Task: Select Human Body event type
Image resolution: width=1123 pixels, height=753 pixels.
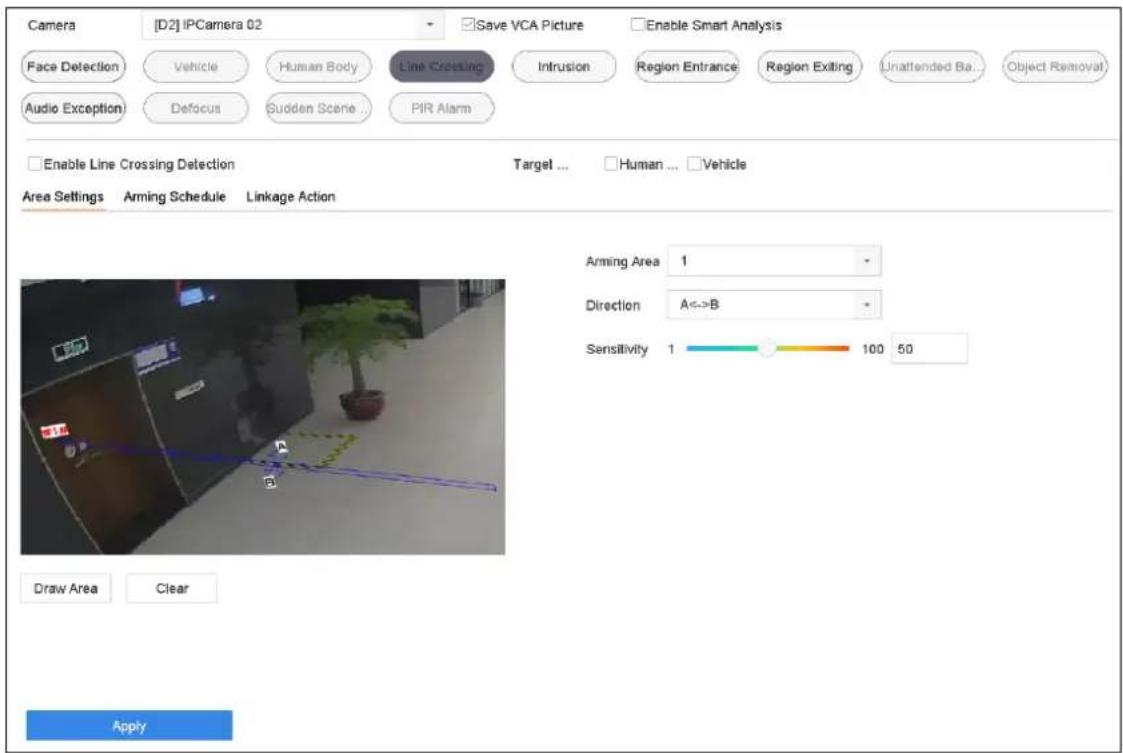Action: pyautogui.click(x=318, y=67)
